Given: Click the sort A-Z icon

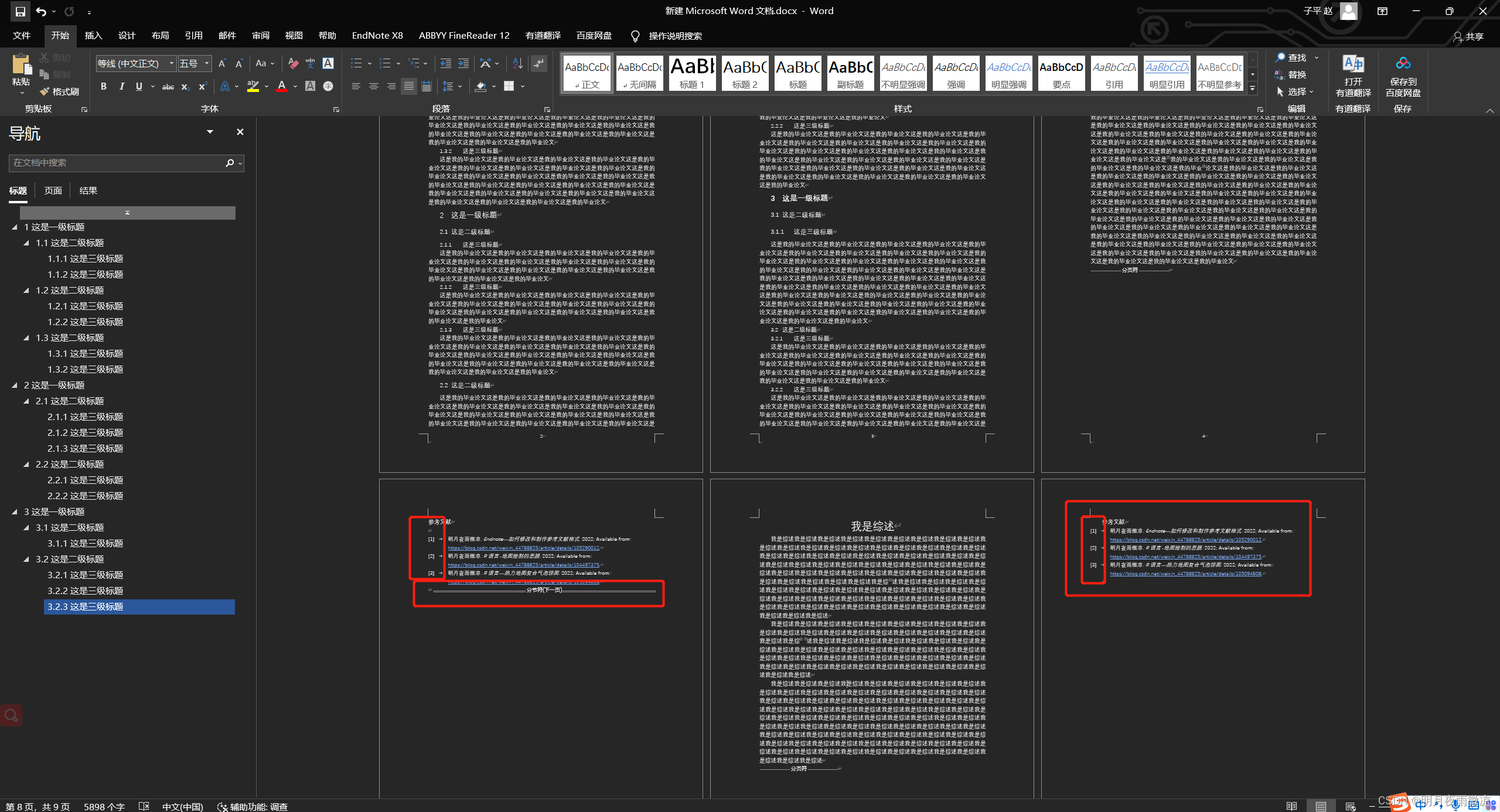Looking at the screenshot, I should pos(517,63).
